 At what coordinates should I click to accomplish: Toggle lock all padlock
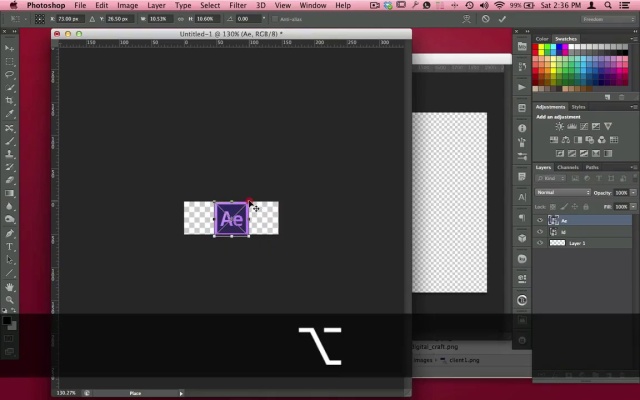[x=586, y=207]
